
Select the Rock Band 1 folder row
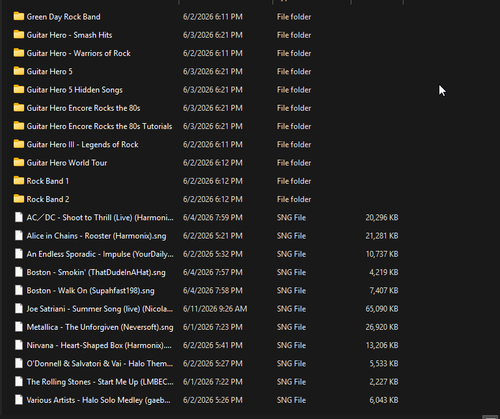click(207, 181)
